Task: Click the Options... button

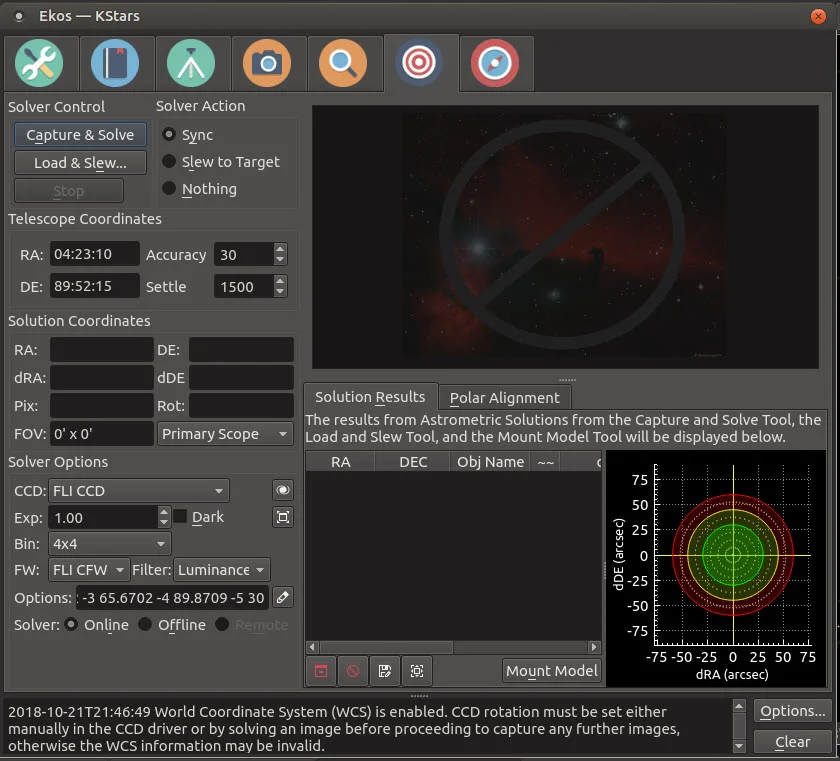Action: pos(792,711)
